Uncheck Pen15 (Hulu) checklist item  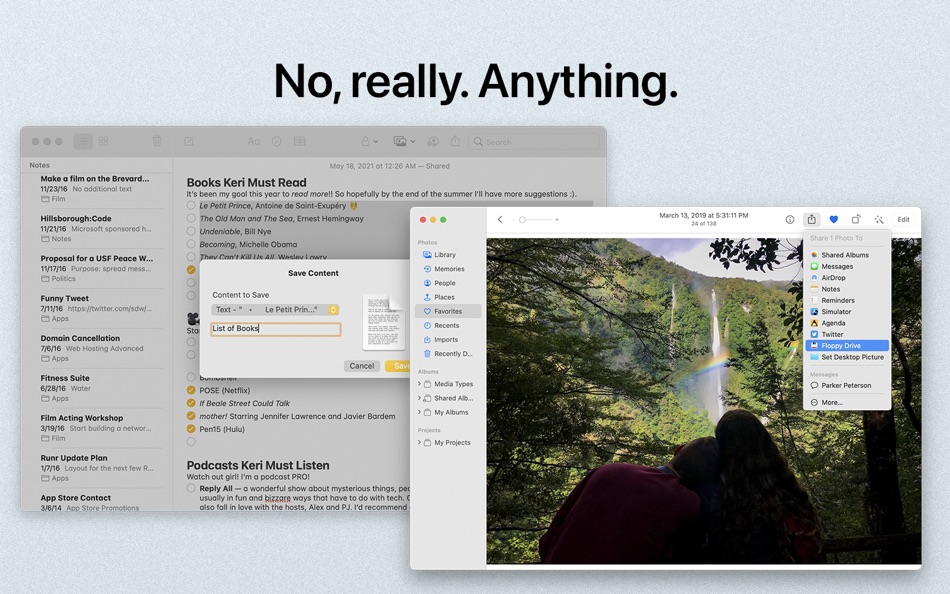click(191, 429)
